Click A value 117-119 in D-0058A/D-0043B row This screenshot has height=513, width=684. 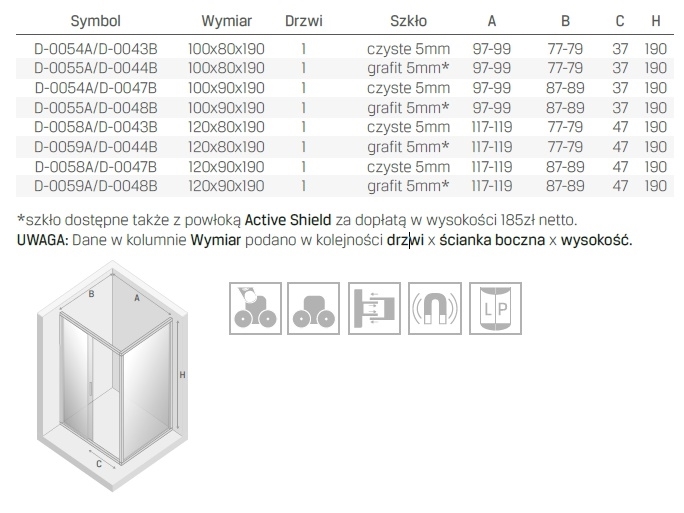click(492, 127)
